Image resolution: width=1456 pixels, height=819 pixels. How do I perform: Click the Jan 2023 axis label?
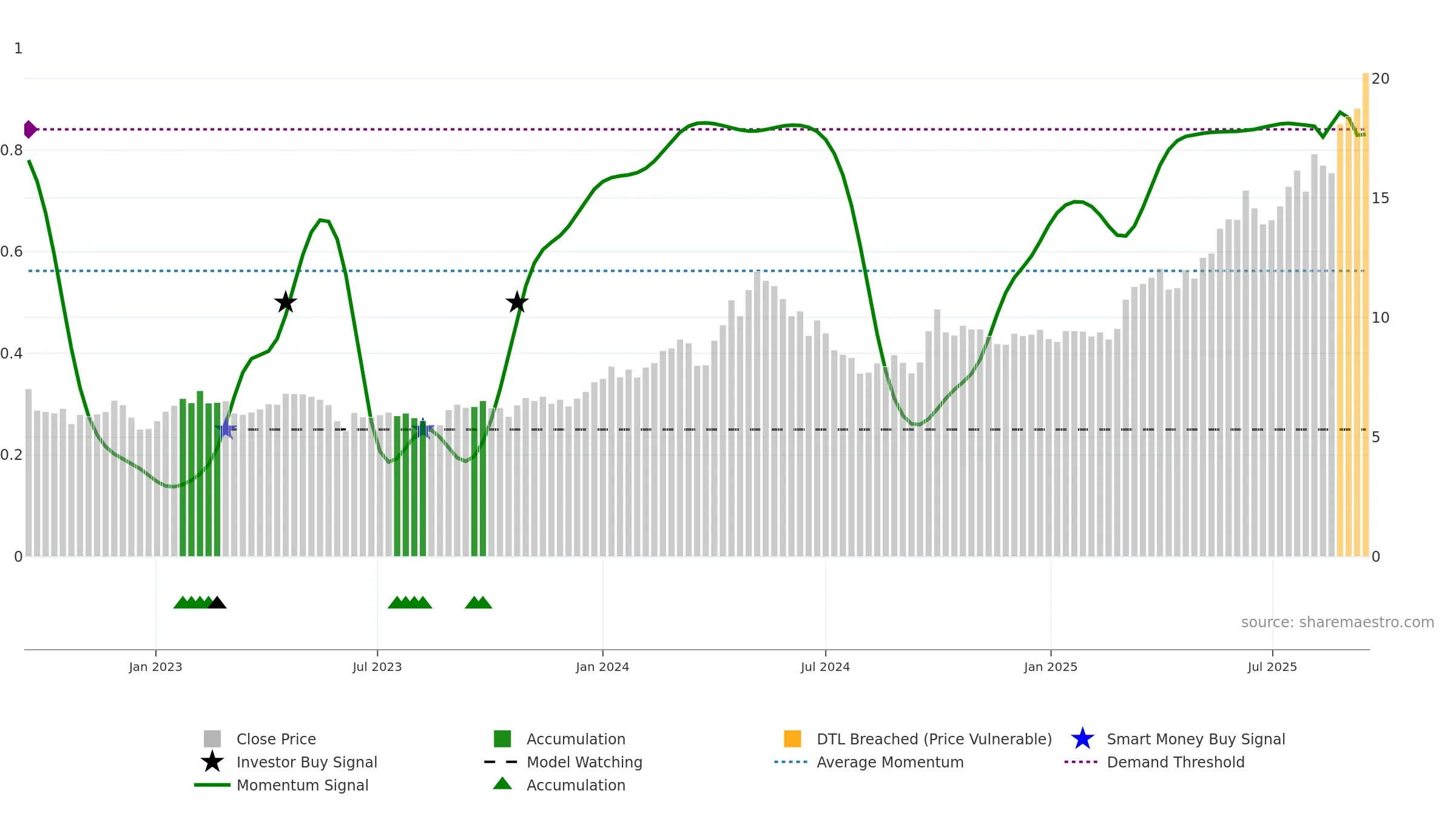155,667
